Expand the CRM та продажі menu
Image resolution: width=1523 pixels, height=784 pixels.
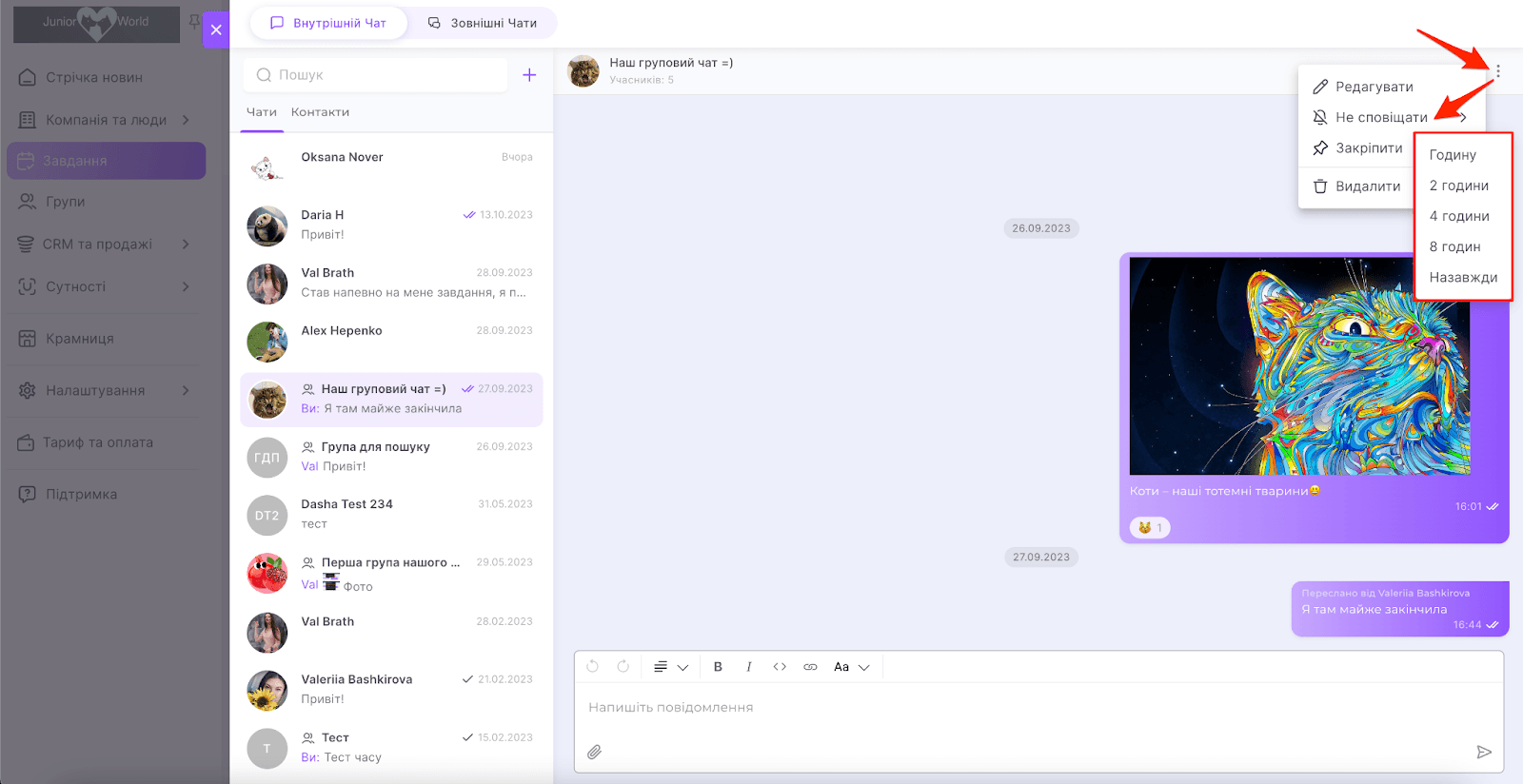[x=107, y=245]
